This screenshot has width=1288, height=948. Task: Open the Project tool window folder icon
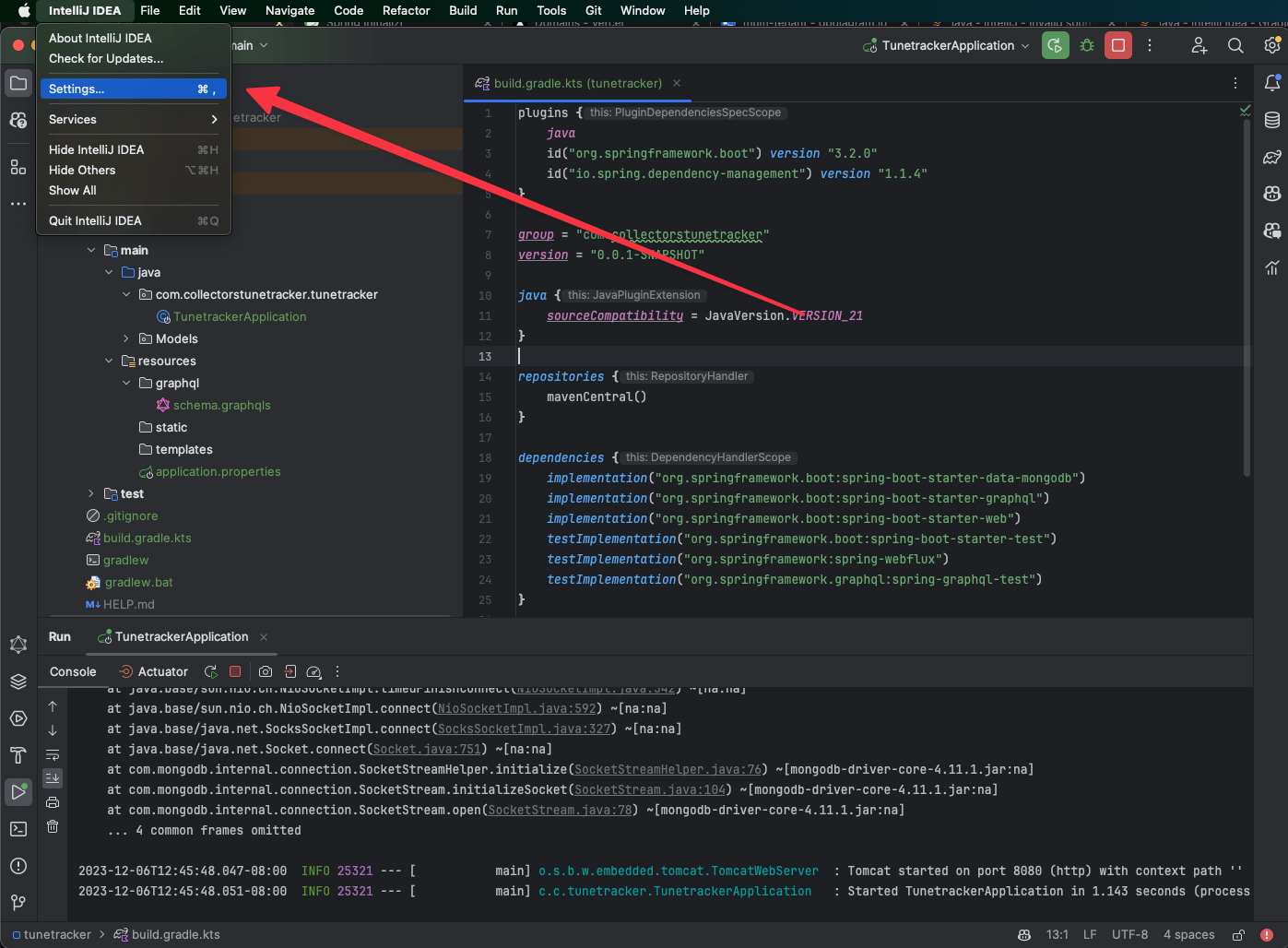pyautogui.click(x=18, y=83)
